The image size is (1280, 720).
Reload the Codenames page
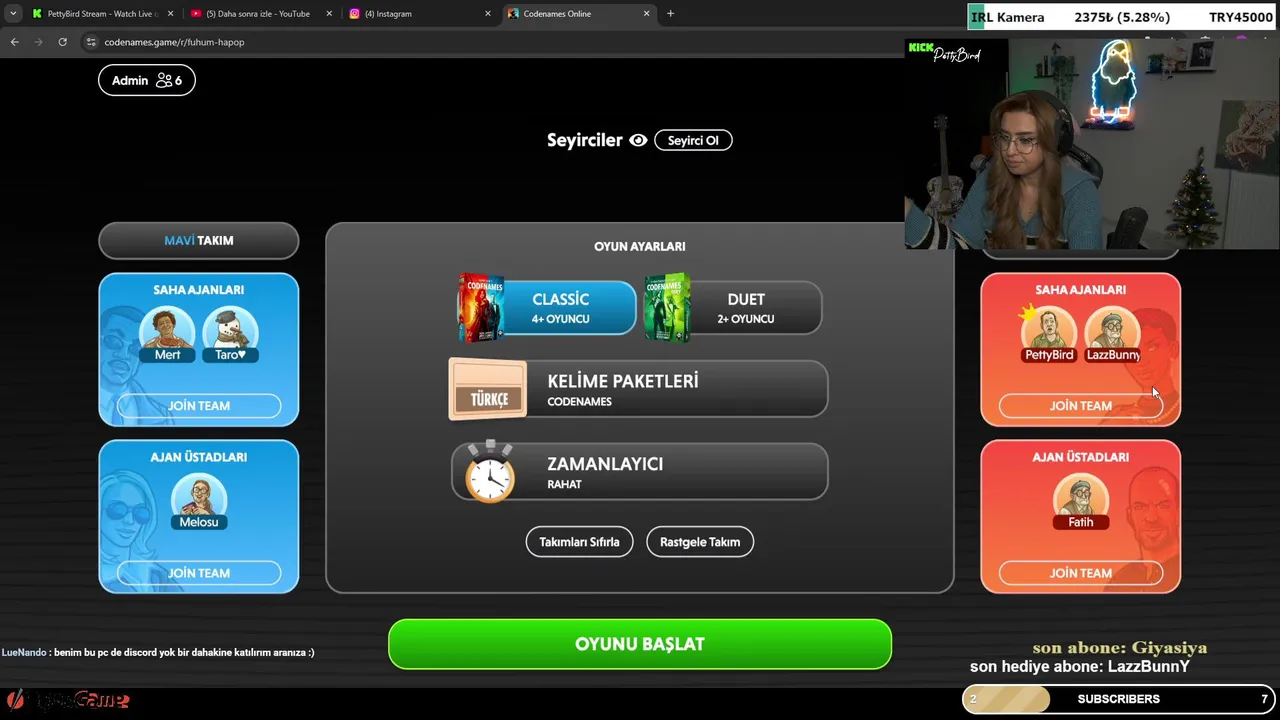pos(62,42)
